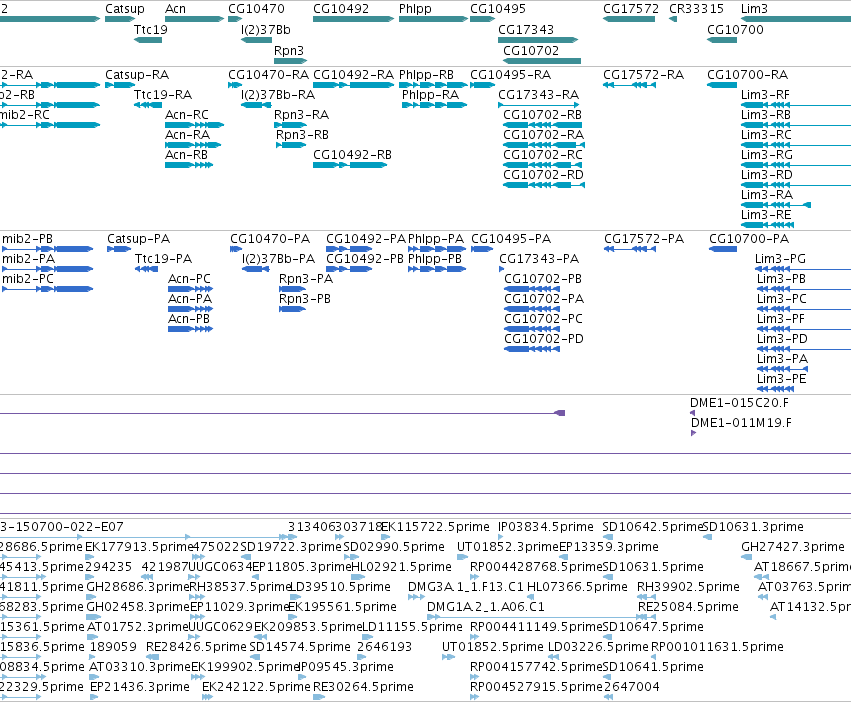This screenshot has height=702, width=851.
Task: Click the small CR33315 gene glyph
Action: pyautogui.click(x=673, y=19)
